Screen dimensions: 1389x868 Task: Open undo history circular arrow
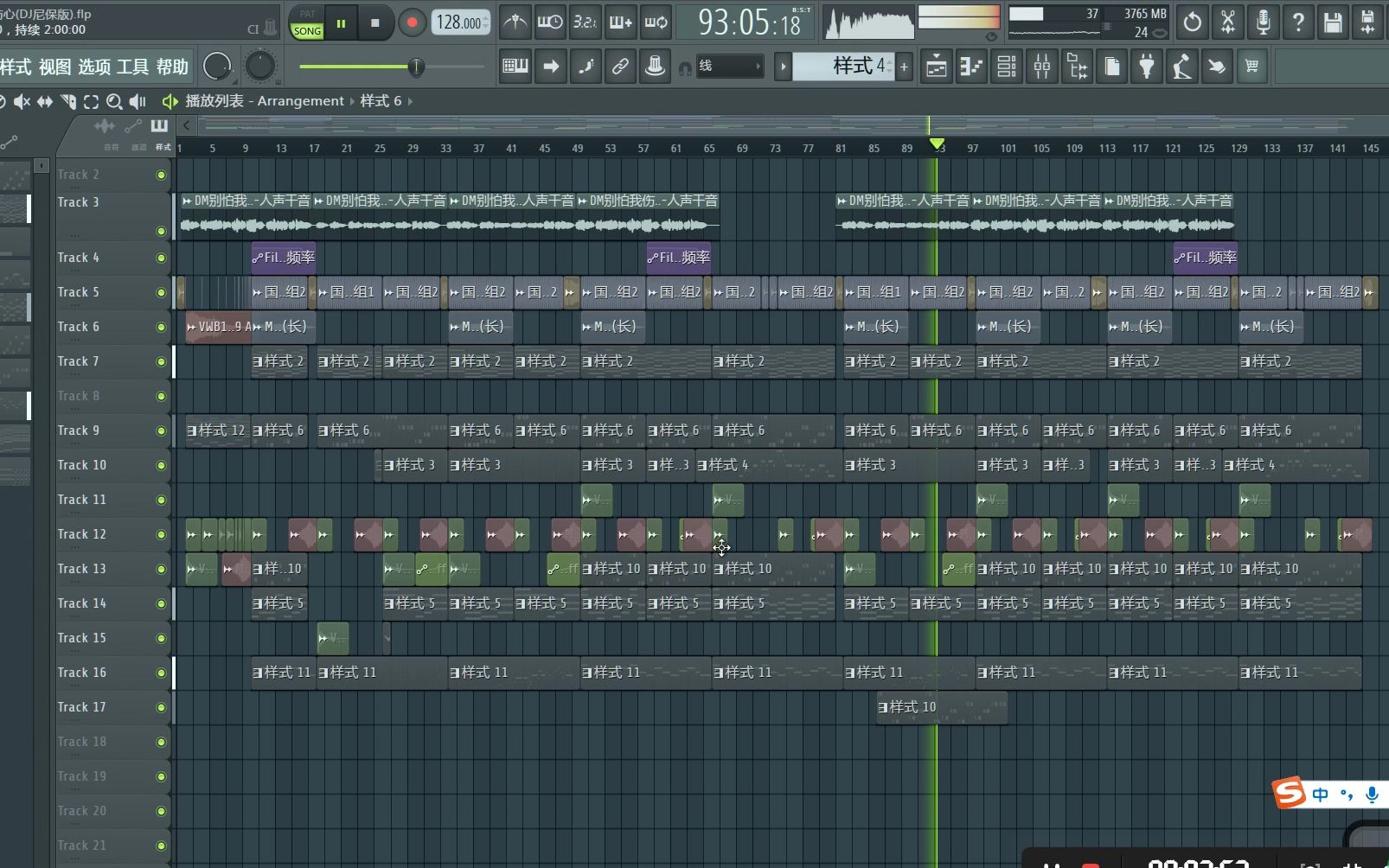click(1193, 22)
